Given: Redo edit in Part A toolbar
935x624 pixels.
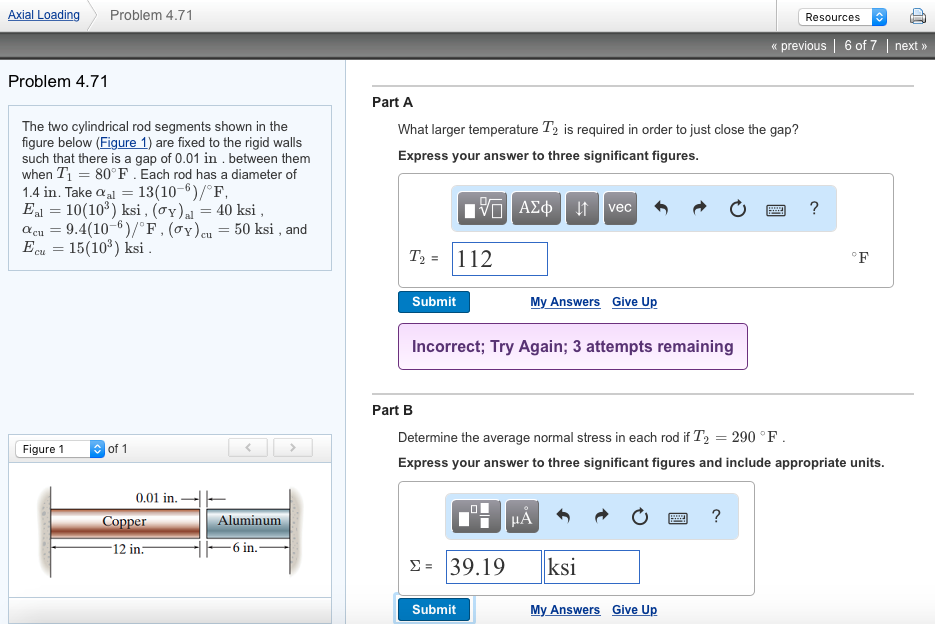Looking at the screenshot, I should (699, 208).
